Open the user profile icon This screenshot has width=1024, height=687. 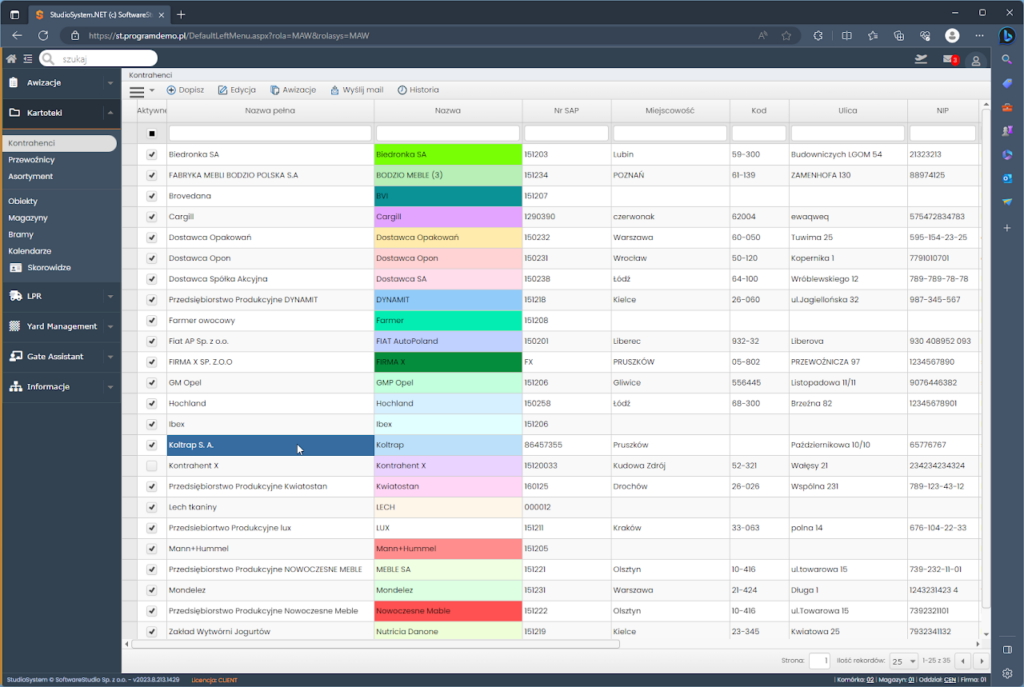point(976,61)
